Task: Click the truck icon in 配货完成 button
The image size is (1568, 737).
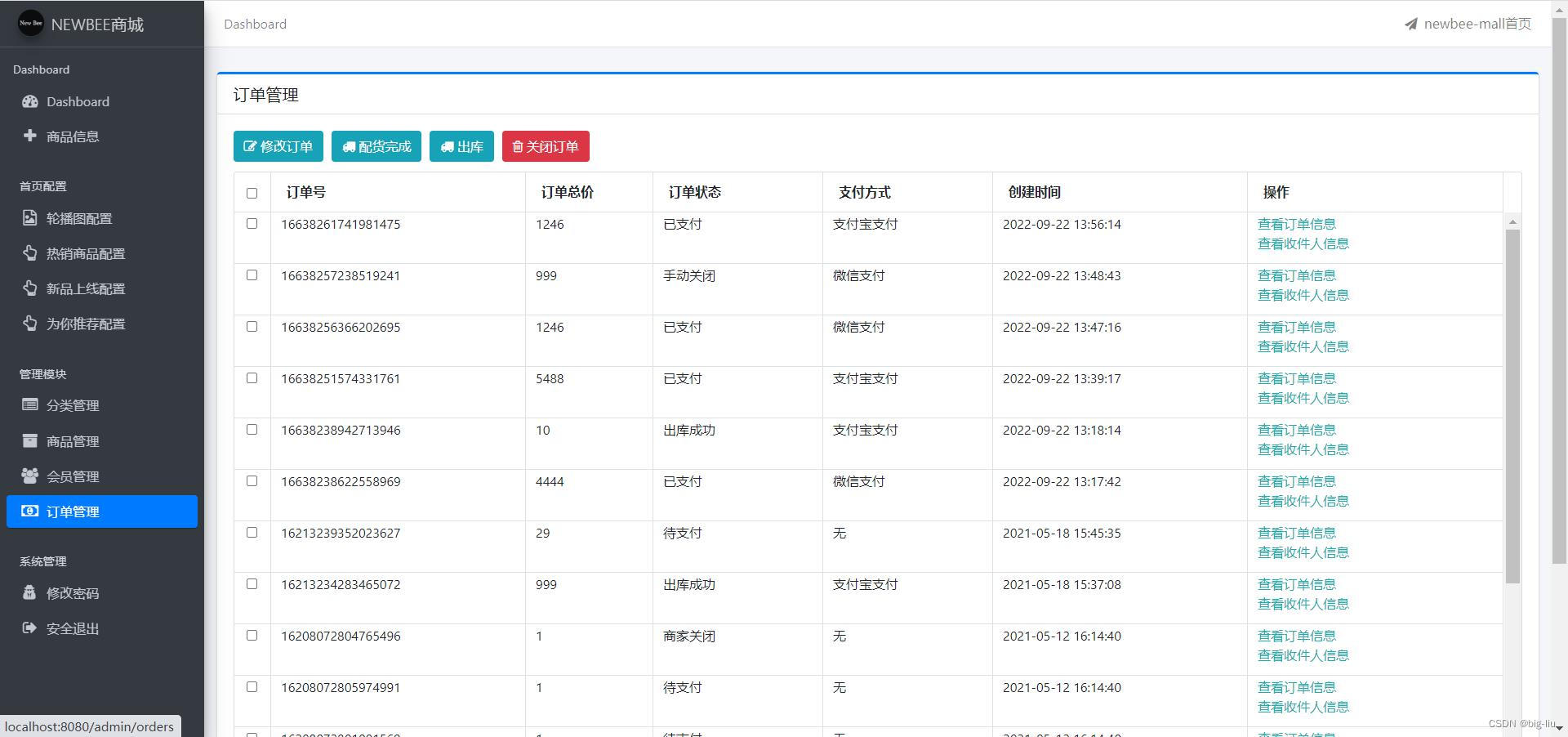Action: tap(349, 147)
